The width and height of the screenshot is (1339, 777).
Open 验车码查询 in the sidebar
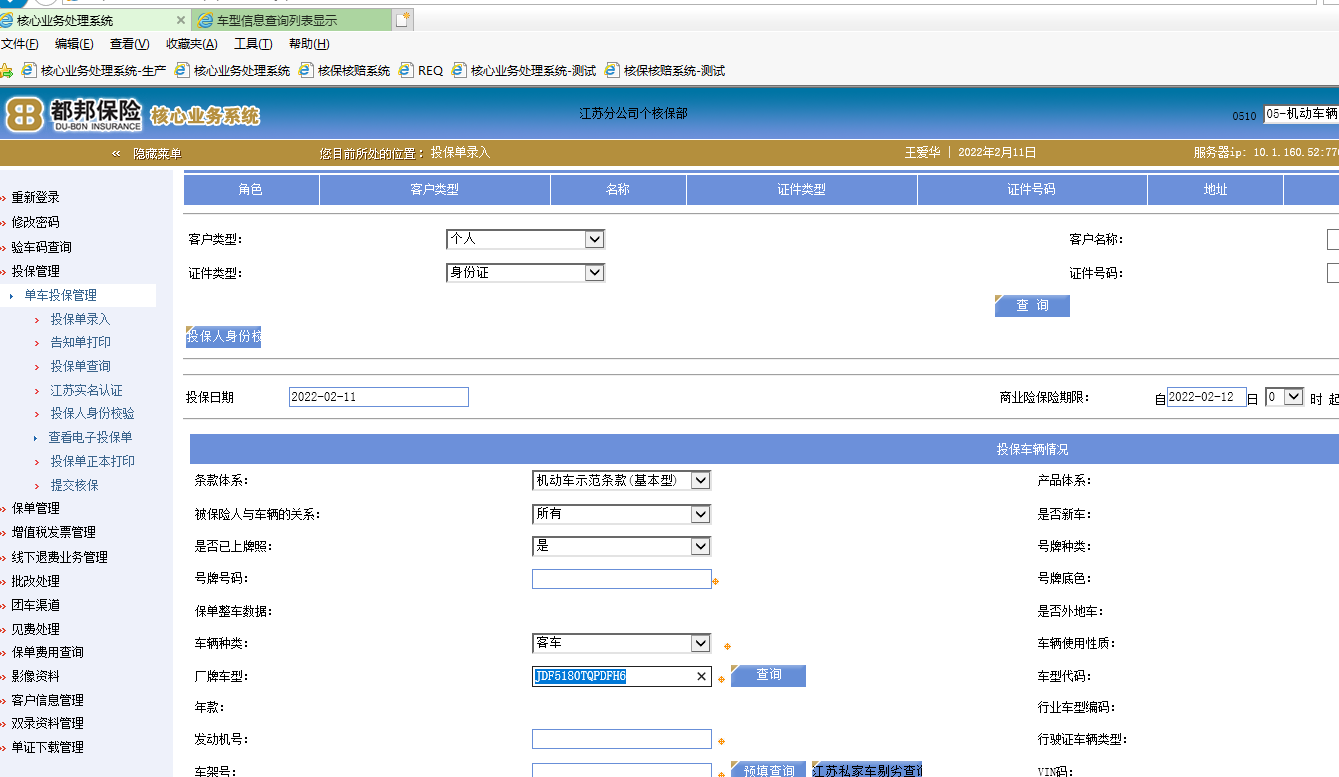(x=41, y=247)
